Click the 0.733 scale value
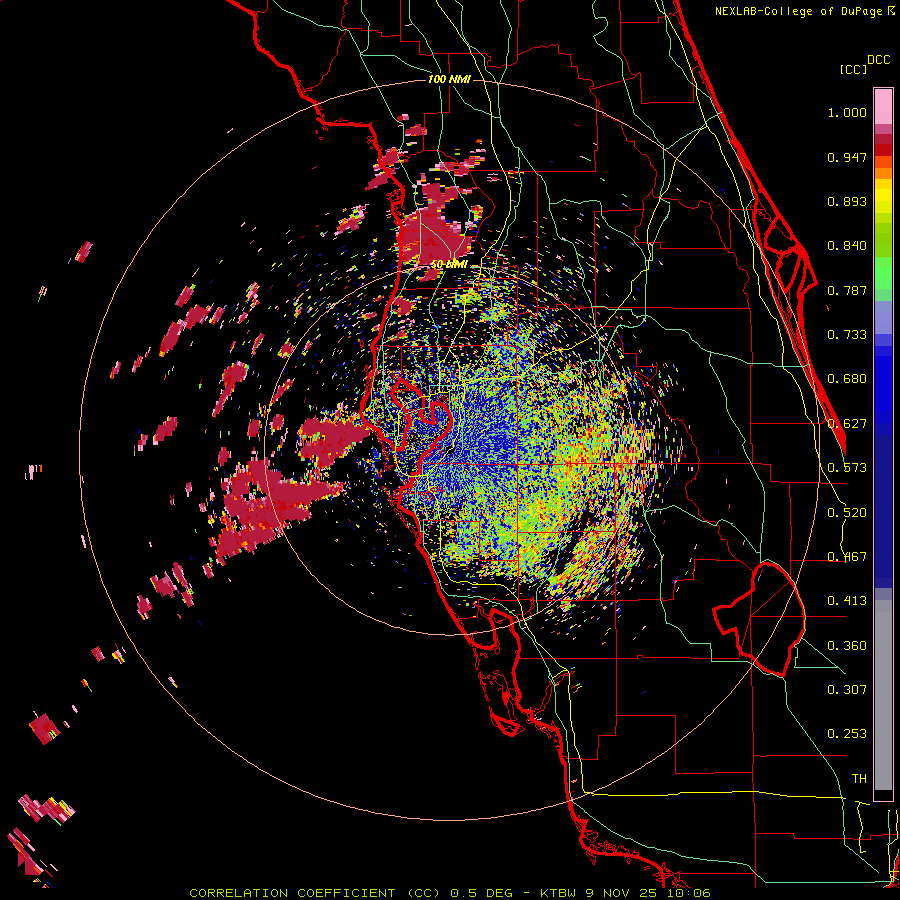The width and height of the screenshot is (900, 900). [x=847, y=335]
